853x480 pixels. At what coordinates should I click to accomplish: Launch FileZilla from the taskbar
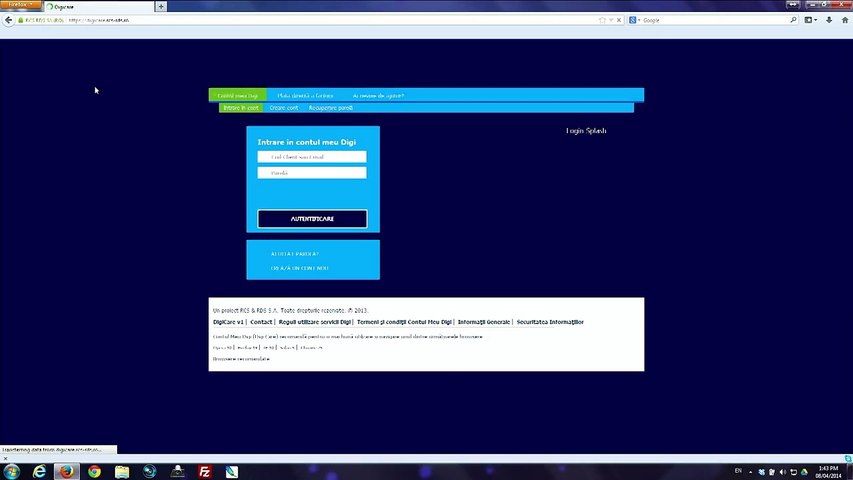(x=205, y=471)
